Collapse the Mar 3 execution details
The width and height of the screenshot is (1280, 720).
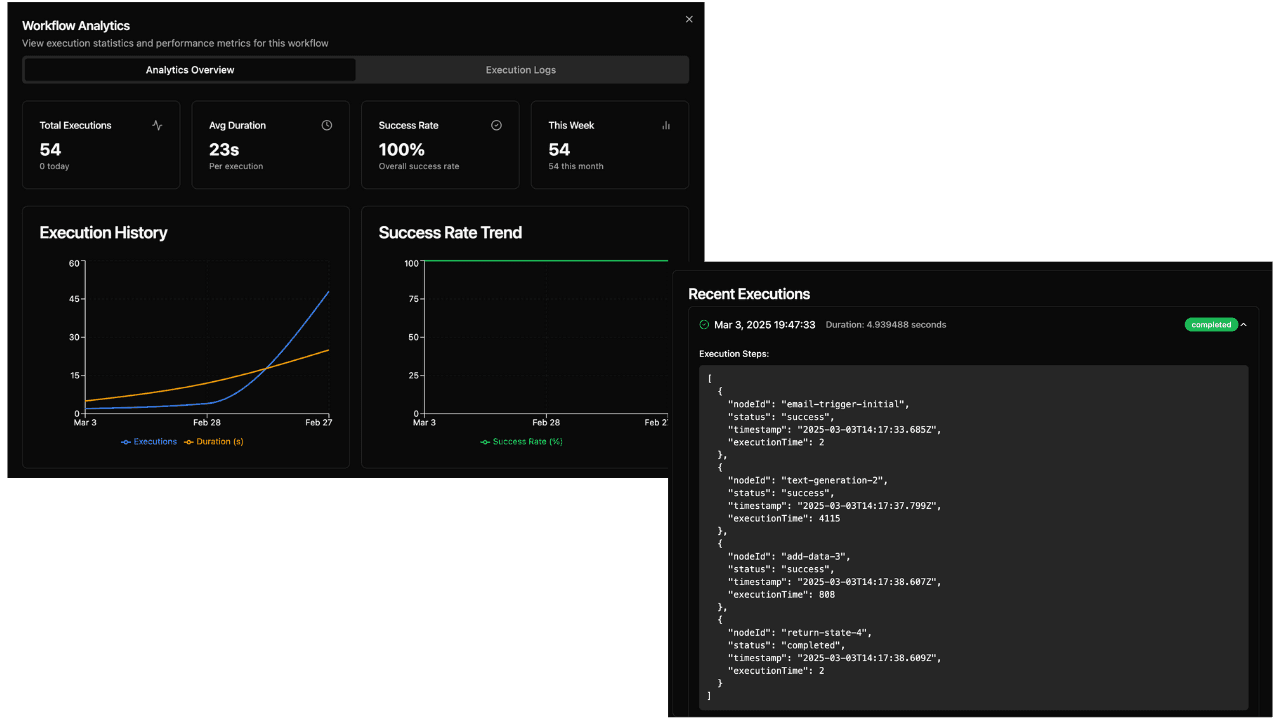1243,324
